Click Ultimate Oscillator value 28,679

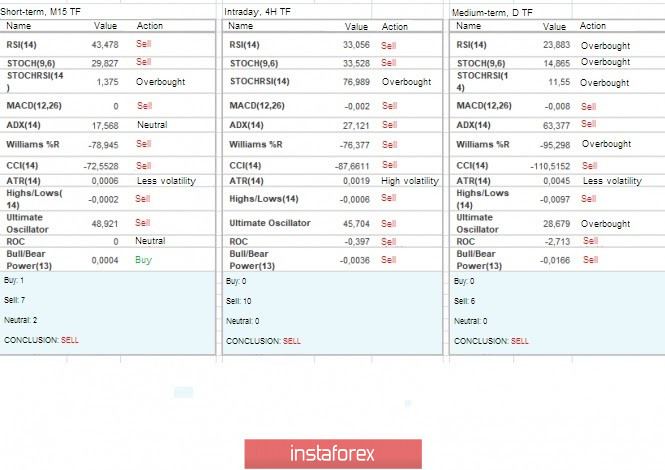click(x=556, y=224)
